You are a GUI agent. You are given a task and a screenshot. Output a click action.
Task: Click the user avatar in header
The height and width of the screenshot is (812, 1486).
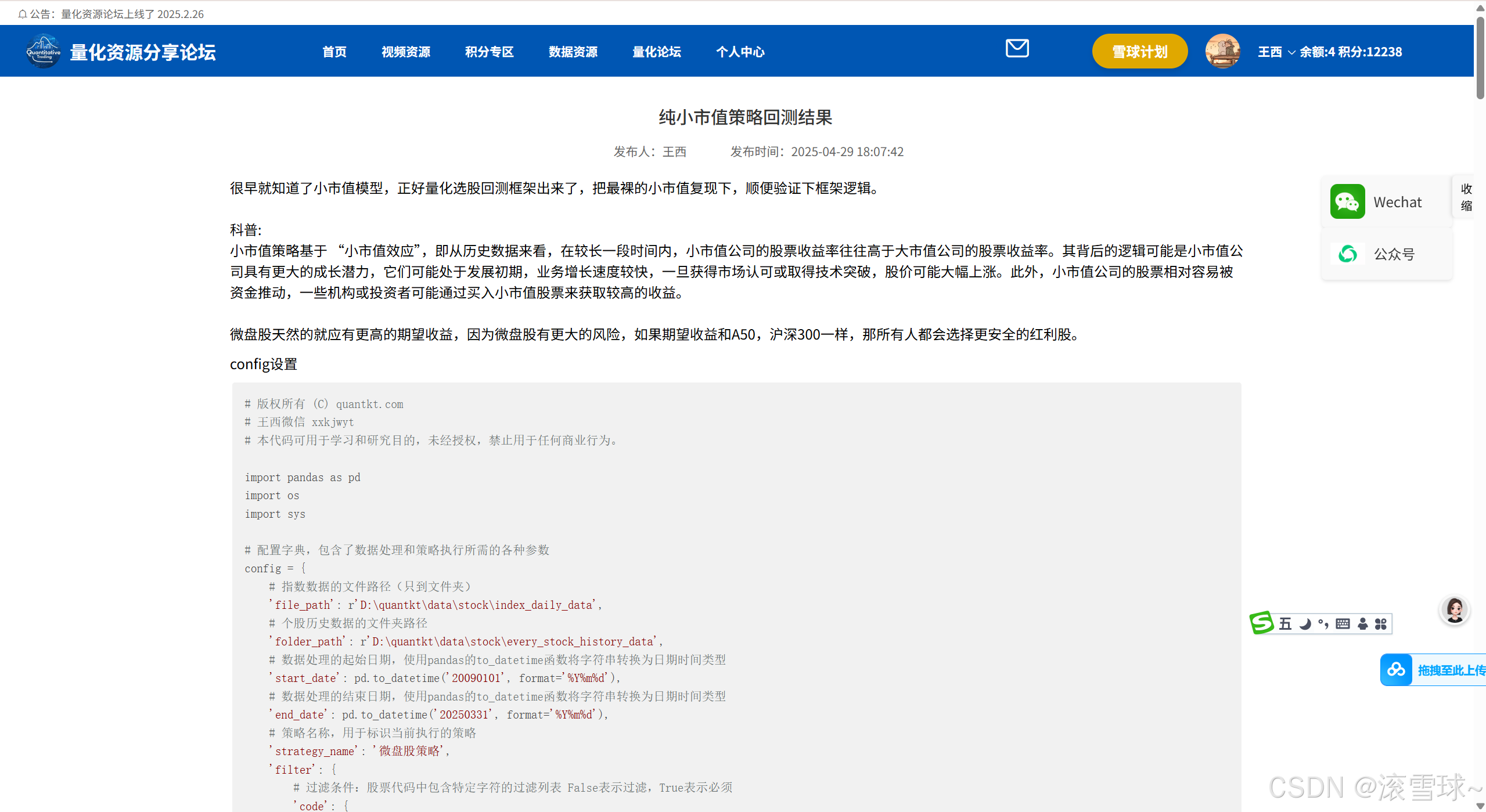click(1222, 51)
